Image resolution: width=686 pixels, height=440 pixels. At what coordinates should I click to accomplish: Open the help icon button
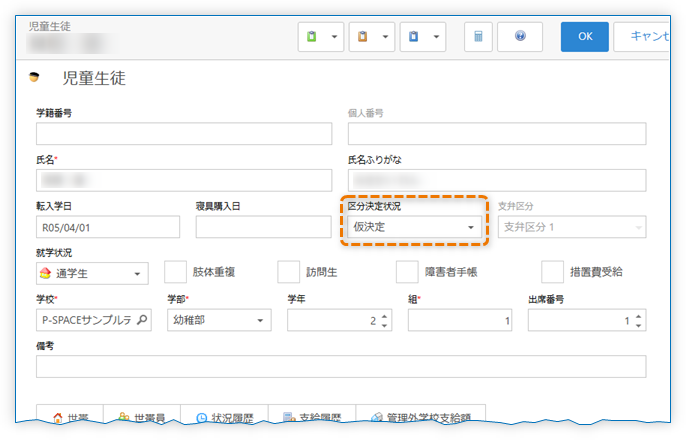(x=520, y=37)
